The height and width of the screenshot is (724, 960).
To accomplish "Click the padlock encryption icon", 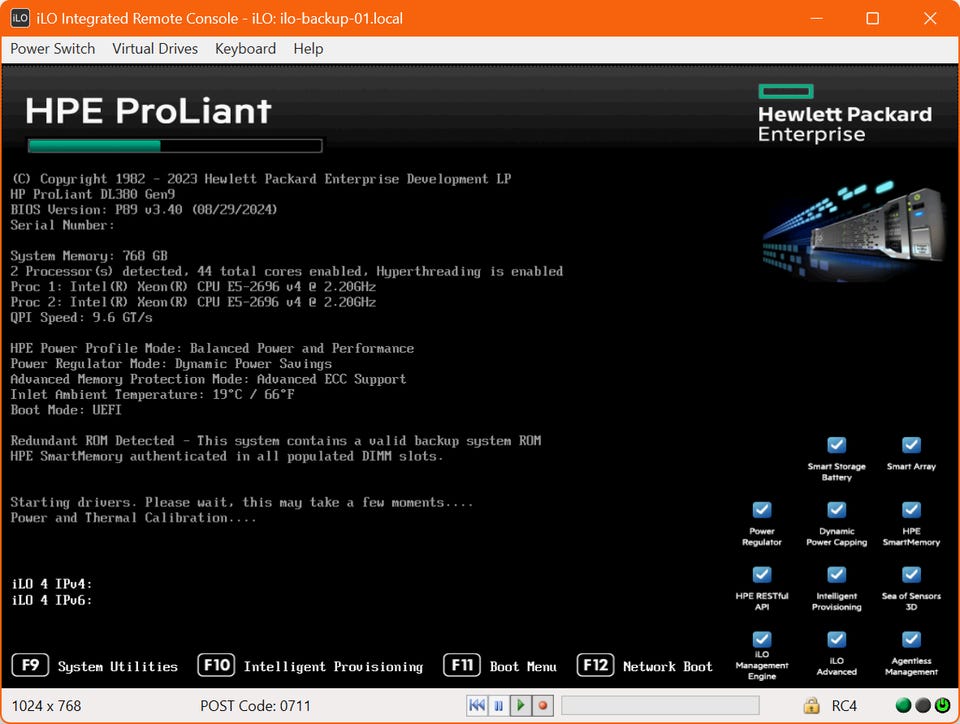I will tap(811, 706).
